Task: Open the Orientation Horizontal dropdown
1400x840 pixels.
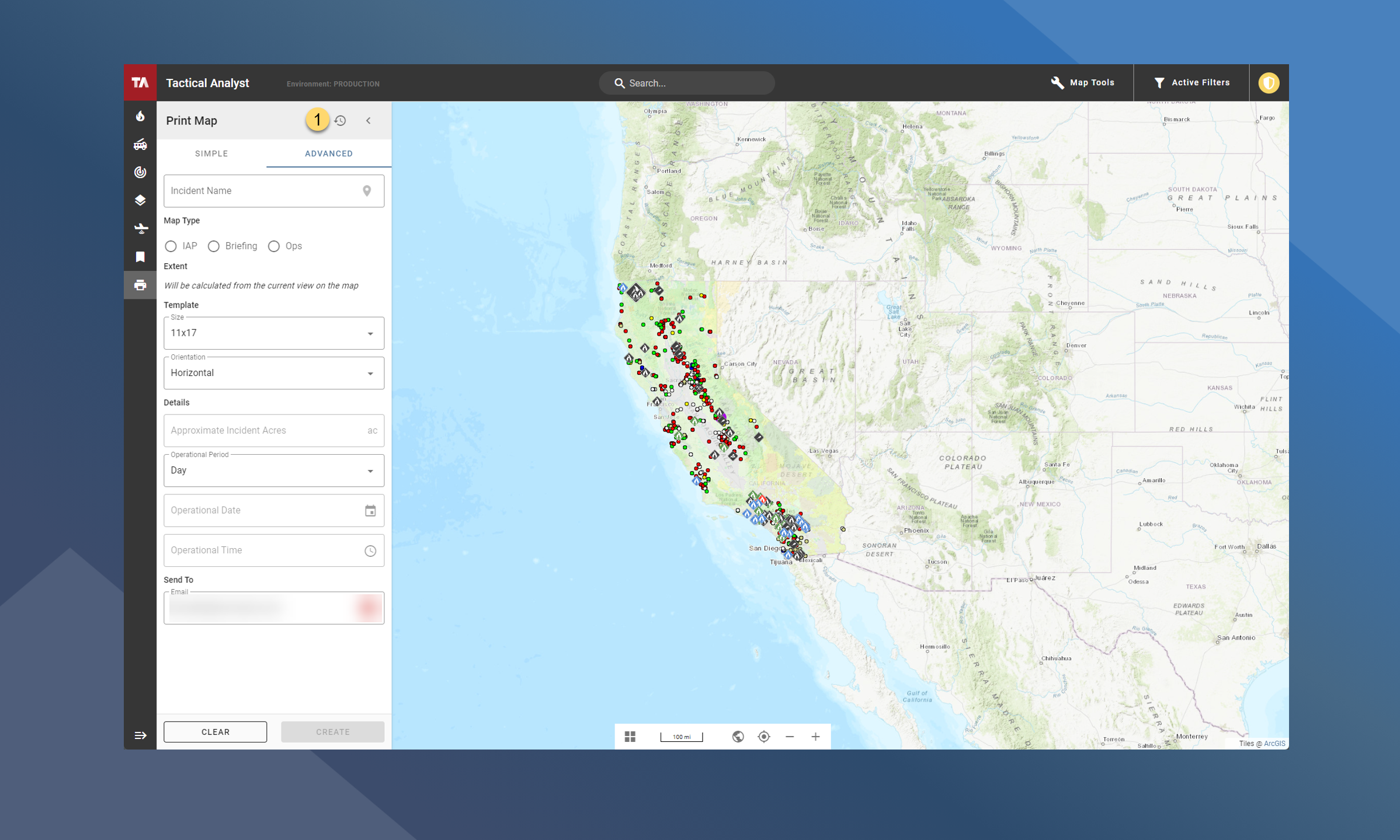Action: 274,373
